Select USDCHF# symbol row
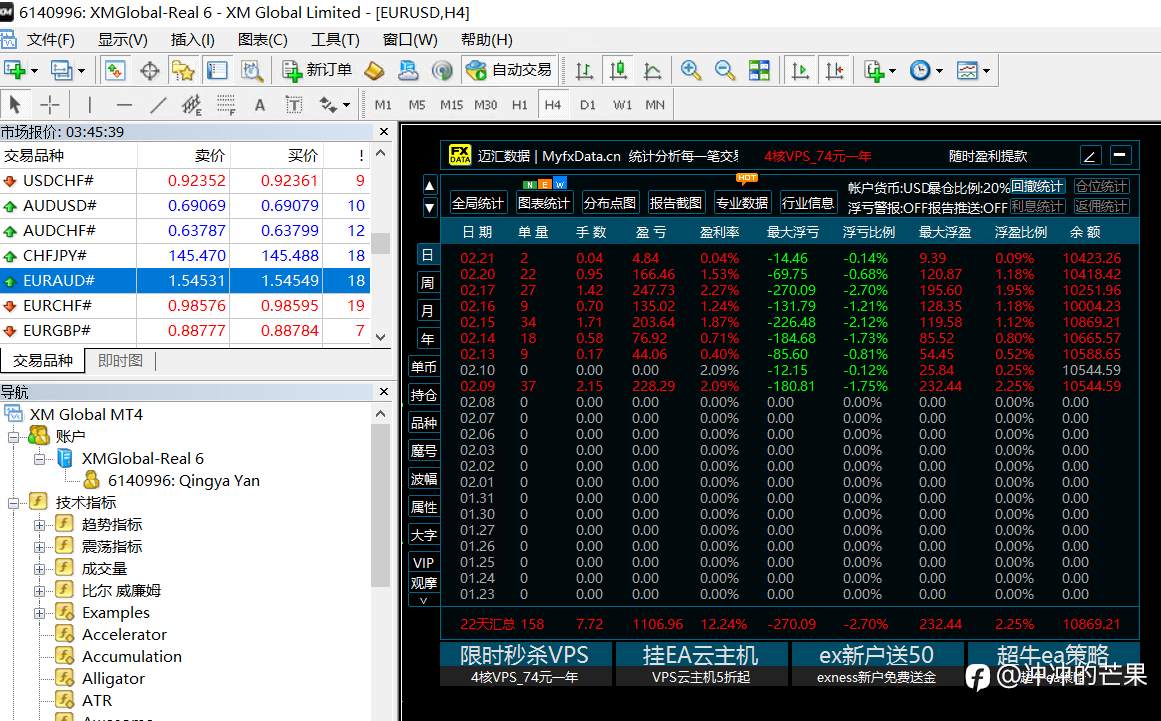 click(x=184, y=181)
